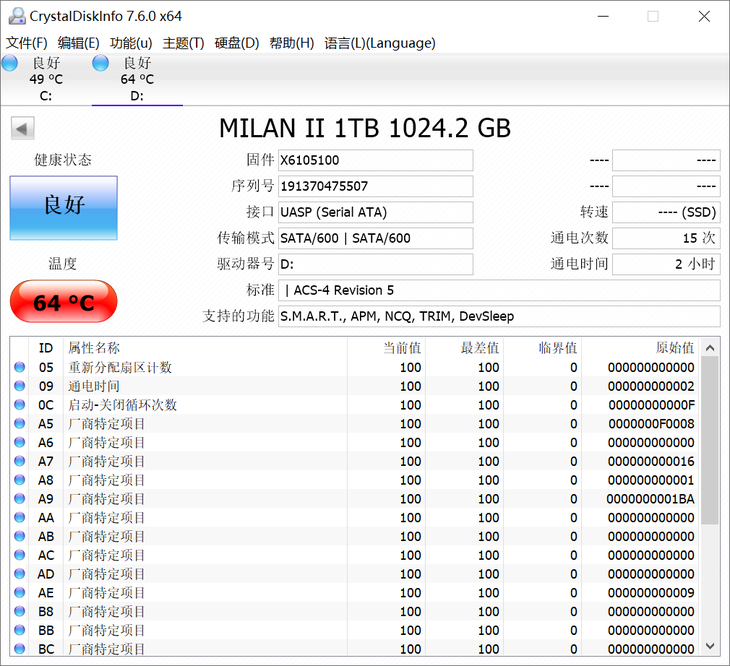This screenshot has width=730, height=666.
Task: Minimize the CrystalDiskInfo window
Action: coord(603,16)
